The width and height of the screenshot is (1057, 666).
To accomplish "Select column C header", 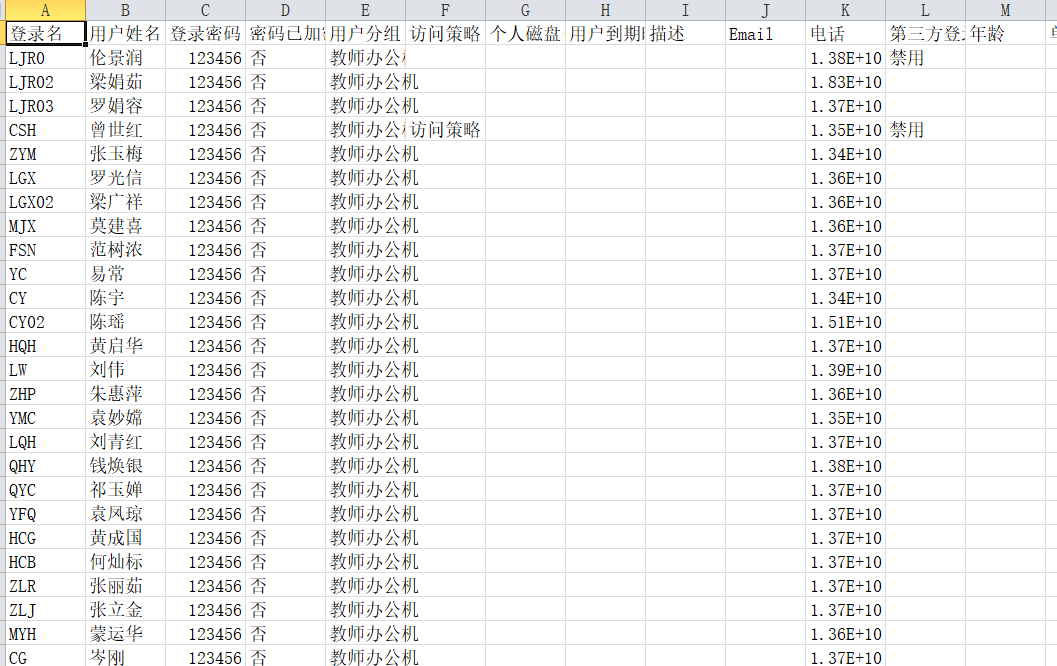I will (206, 10).
